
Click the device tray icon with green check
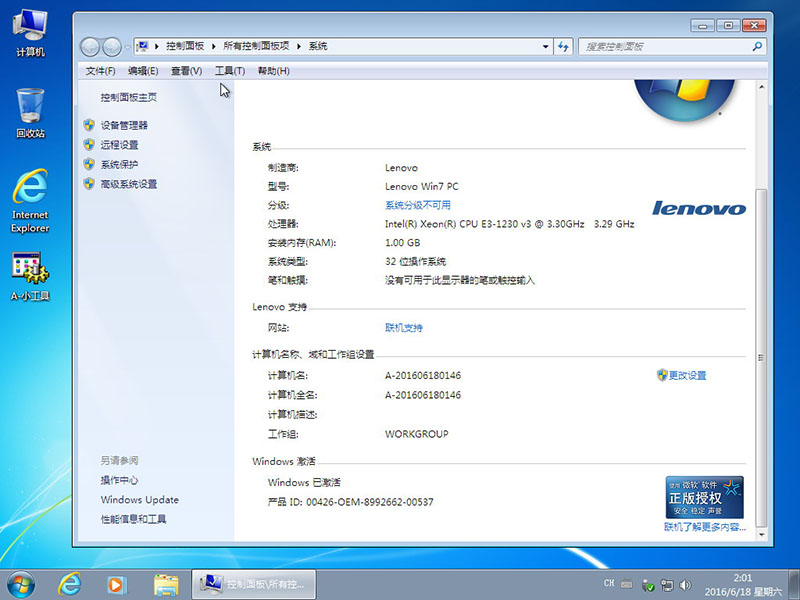click(648, 586)
